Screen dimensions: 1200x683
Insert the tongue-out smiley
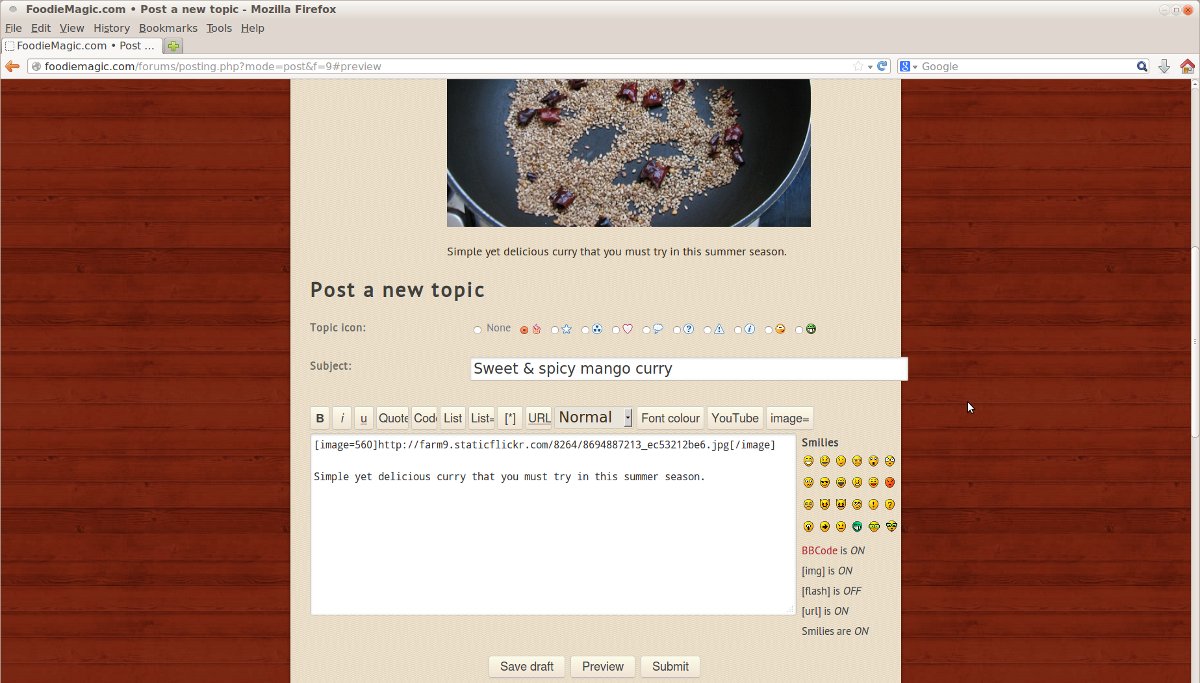click(x=873, y=482)
